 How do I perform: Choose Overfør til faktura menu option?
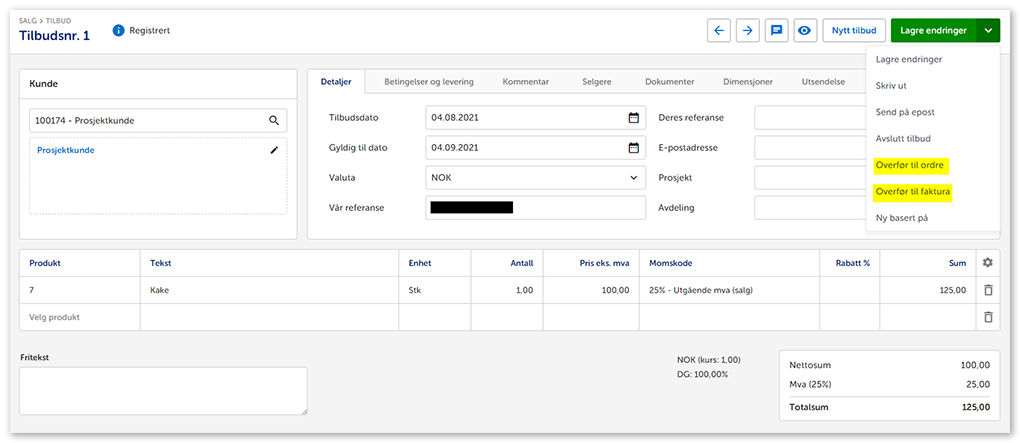pos(912,191)
